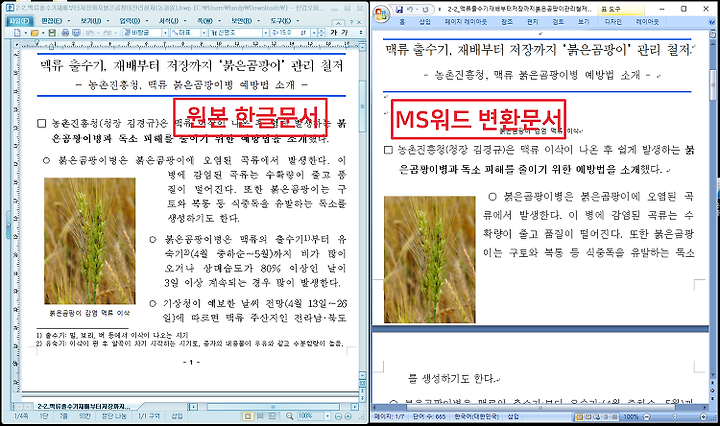The height and width of the screenshot is (426, 720).
Task: Open the 보안(B) menu in Hangul
Action: [x=242, y=21]
